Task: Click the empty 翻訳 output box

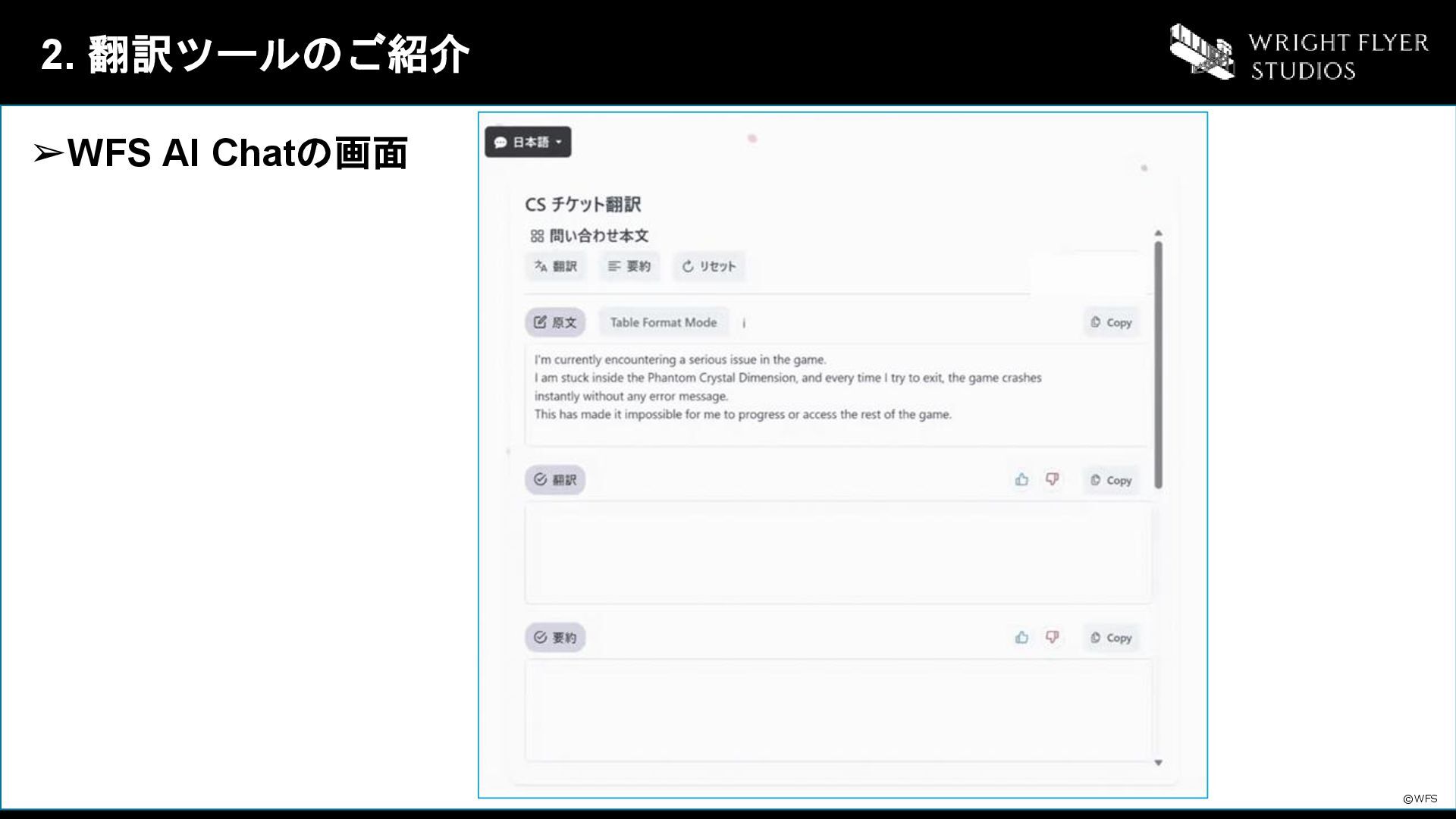Action: point(837,552)
